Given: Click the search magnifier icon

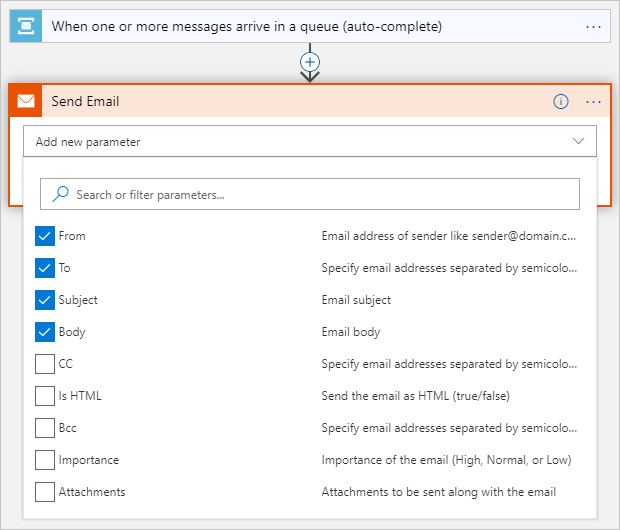Looking at the screenshot, I should pos(61,194).
